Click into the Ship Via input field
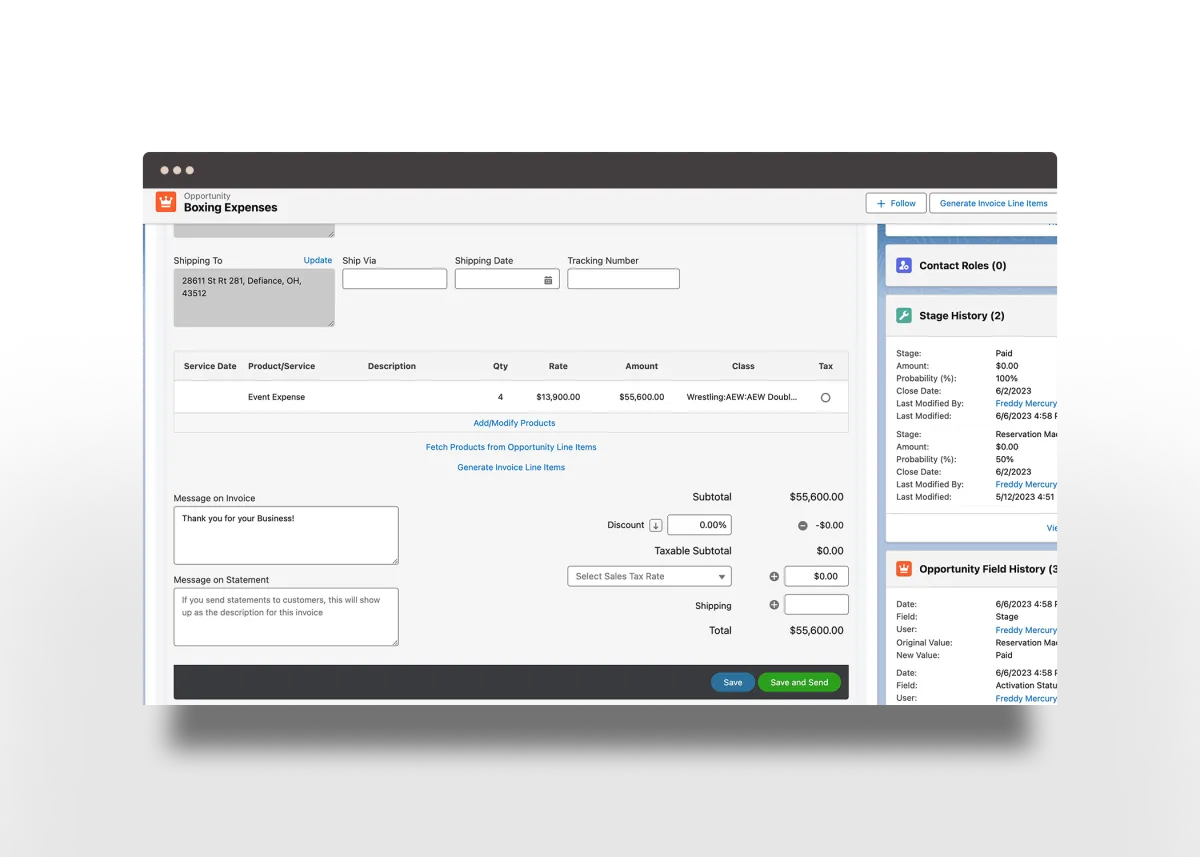The height and width of the screenshot is (857, 1200). pos(394,279)
